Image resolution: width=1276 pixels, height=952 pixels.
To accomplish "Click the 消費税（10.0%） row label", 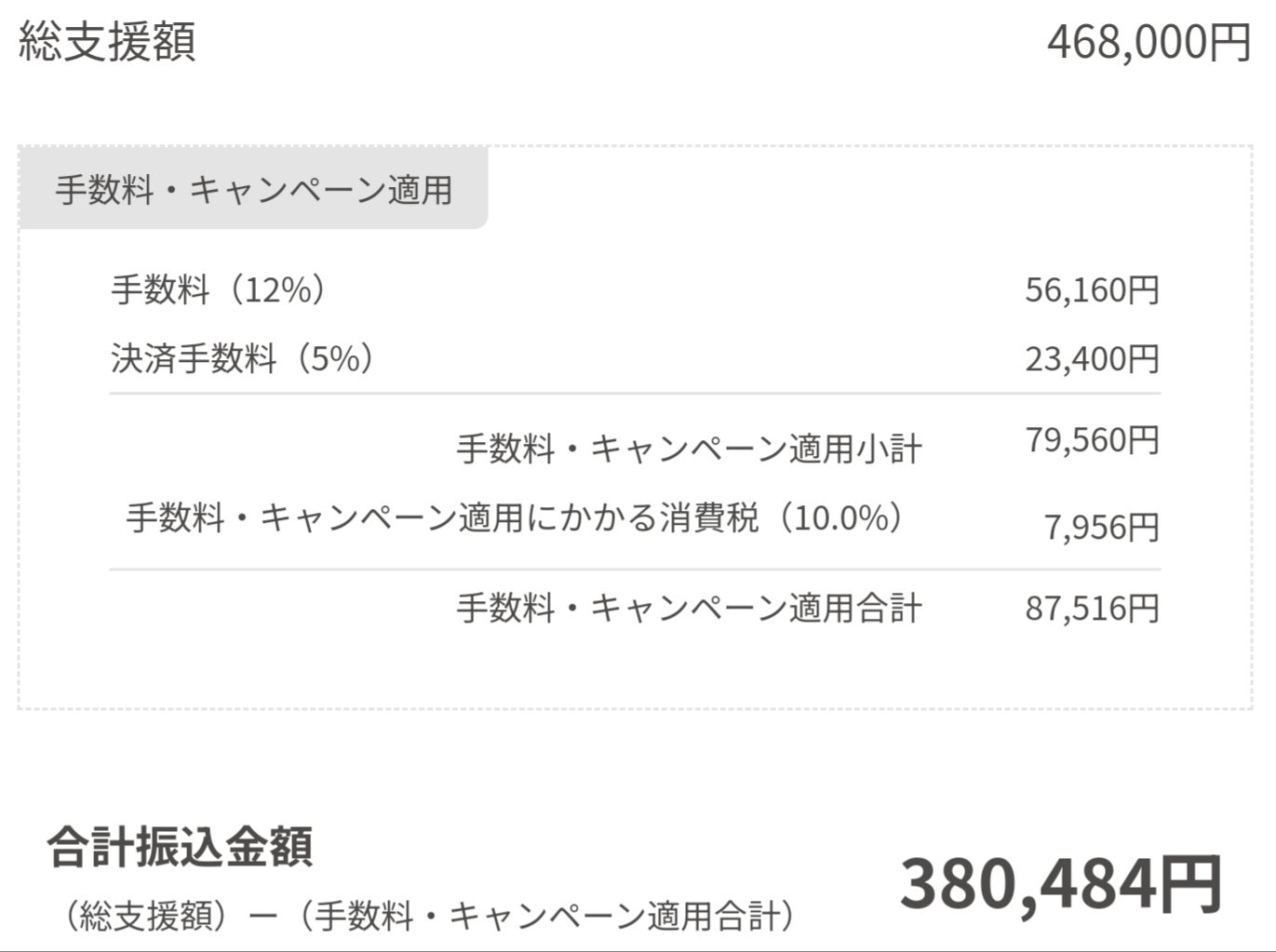I will point(514,517).
